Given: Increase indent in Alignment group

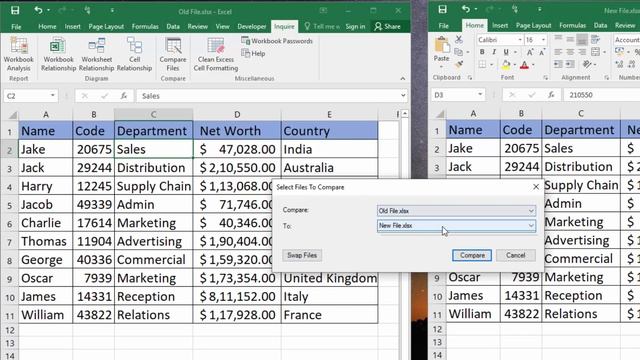Looking at the screenshot, I should click(x=570, y=64).
